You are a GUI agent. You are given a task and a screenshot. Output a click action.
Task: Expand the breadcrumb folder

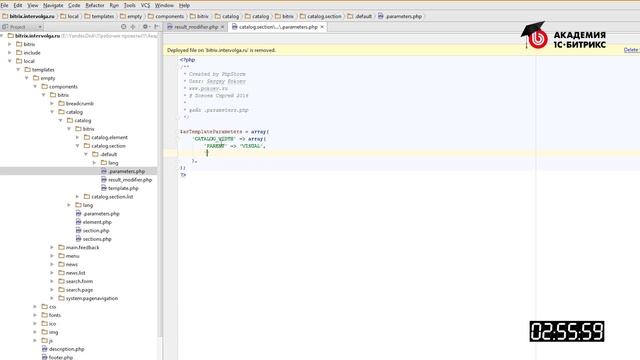point(52,104)
